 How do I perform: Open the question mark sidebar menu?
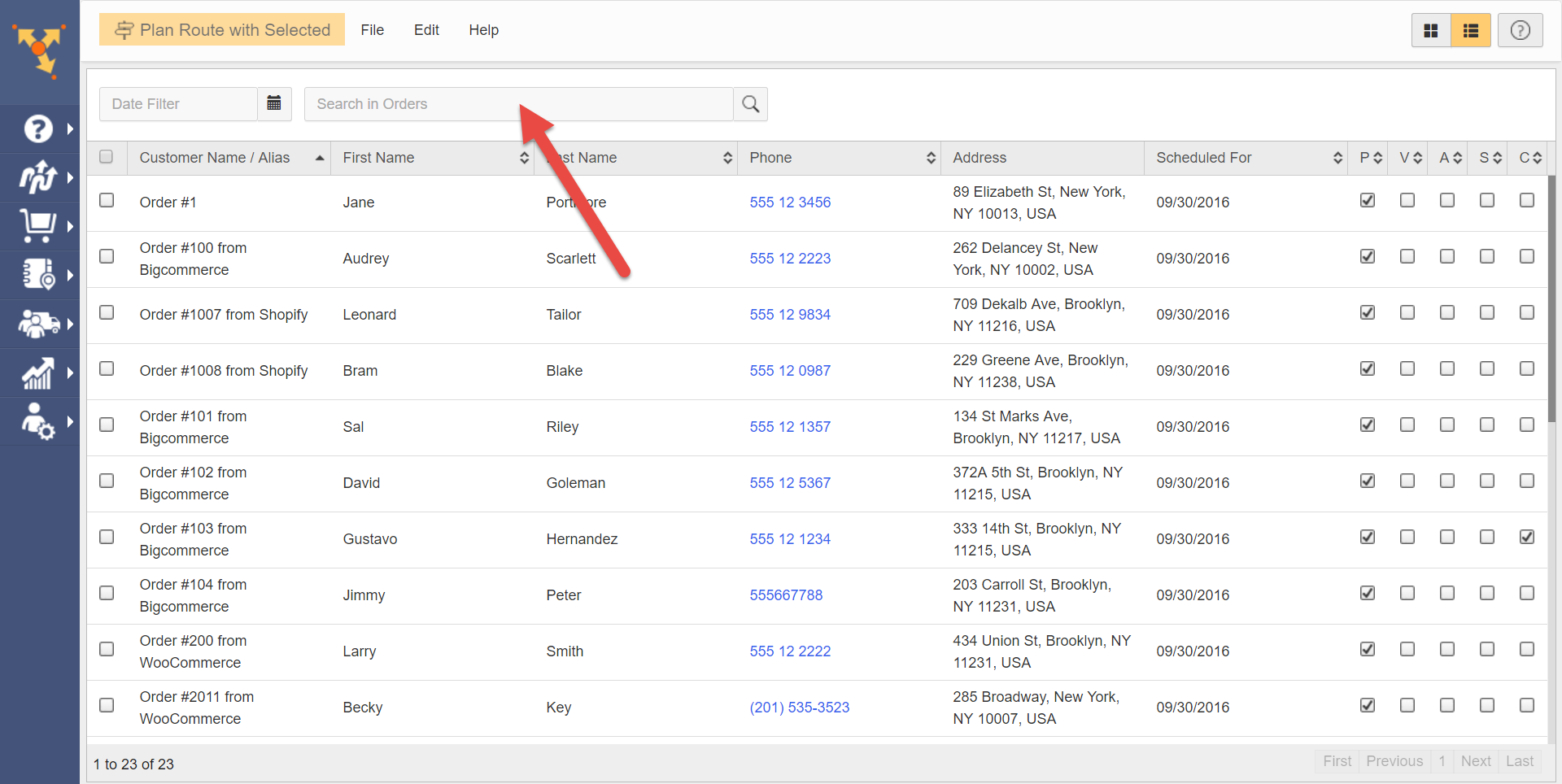38,128
